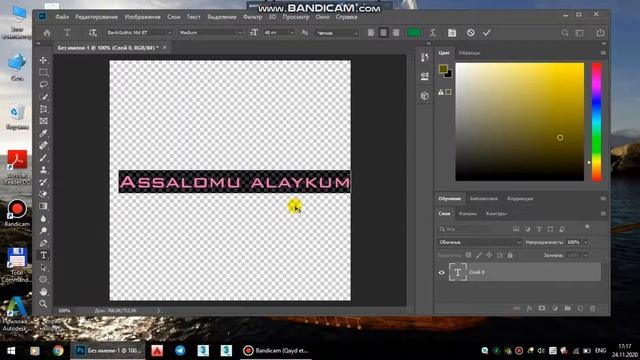Toggle filter for pixel layers
The width and height of the screenshot is (640, 360).
tap(516, 229)
